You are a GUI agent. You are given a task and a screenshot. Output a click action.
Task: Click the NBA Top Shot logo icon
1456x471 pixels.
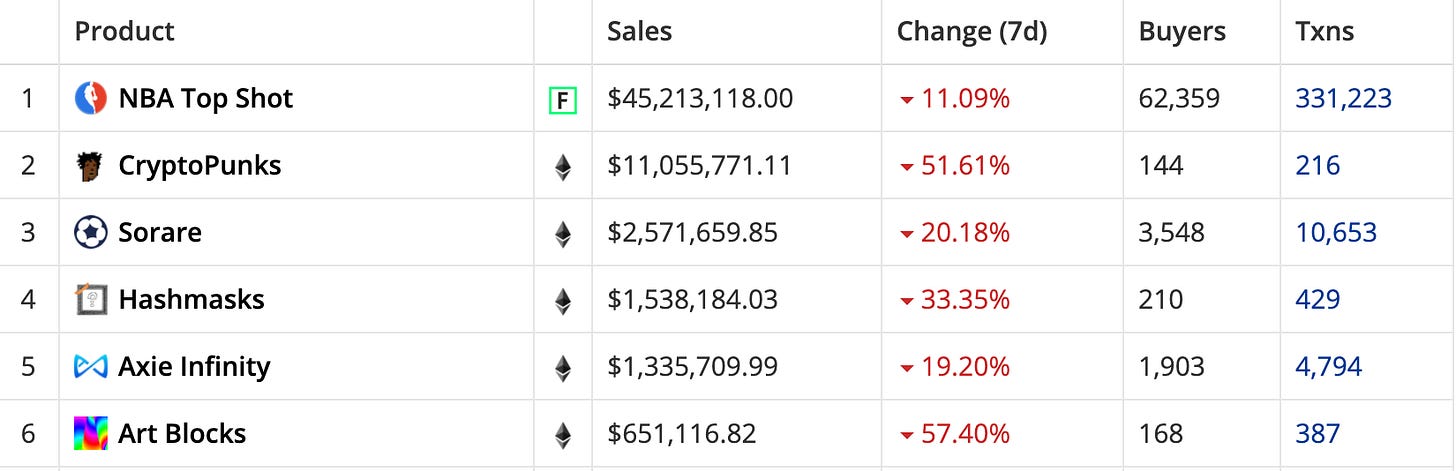91,98
